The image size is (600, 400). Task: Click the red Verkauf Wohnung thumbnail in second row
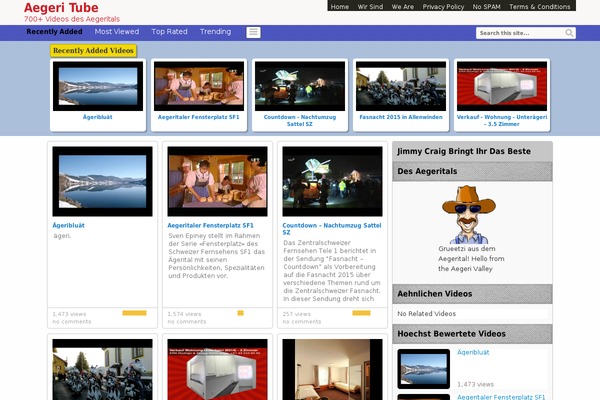pos(217,369)
